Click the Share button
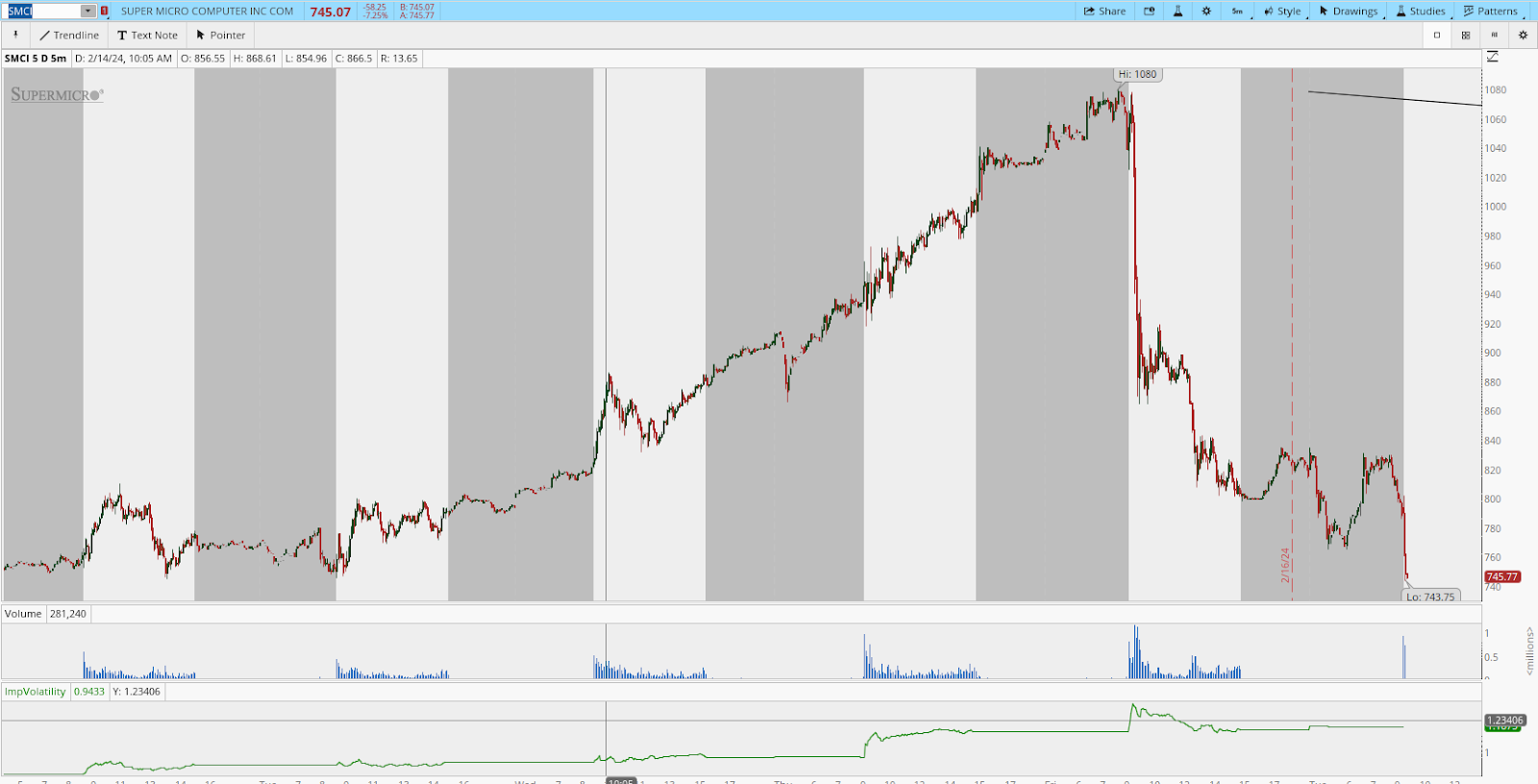The height and width of the screenshot is (784, 1538). [x=1104, y=11]
